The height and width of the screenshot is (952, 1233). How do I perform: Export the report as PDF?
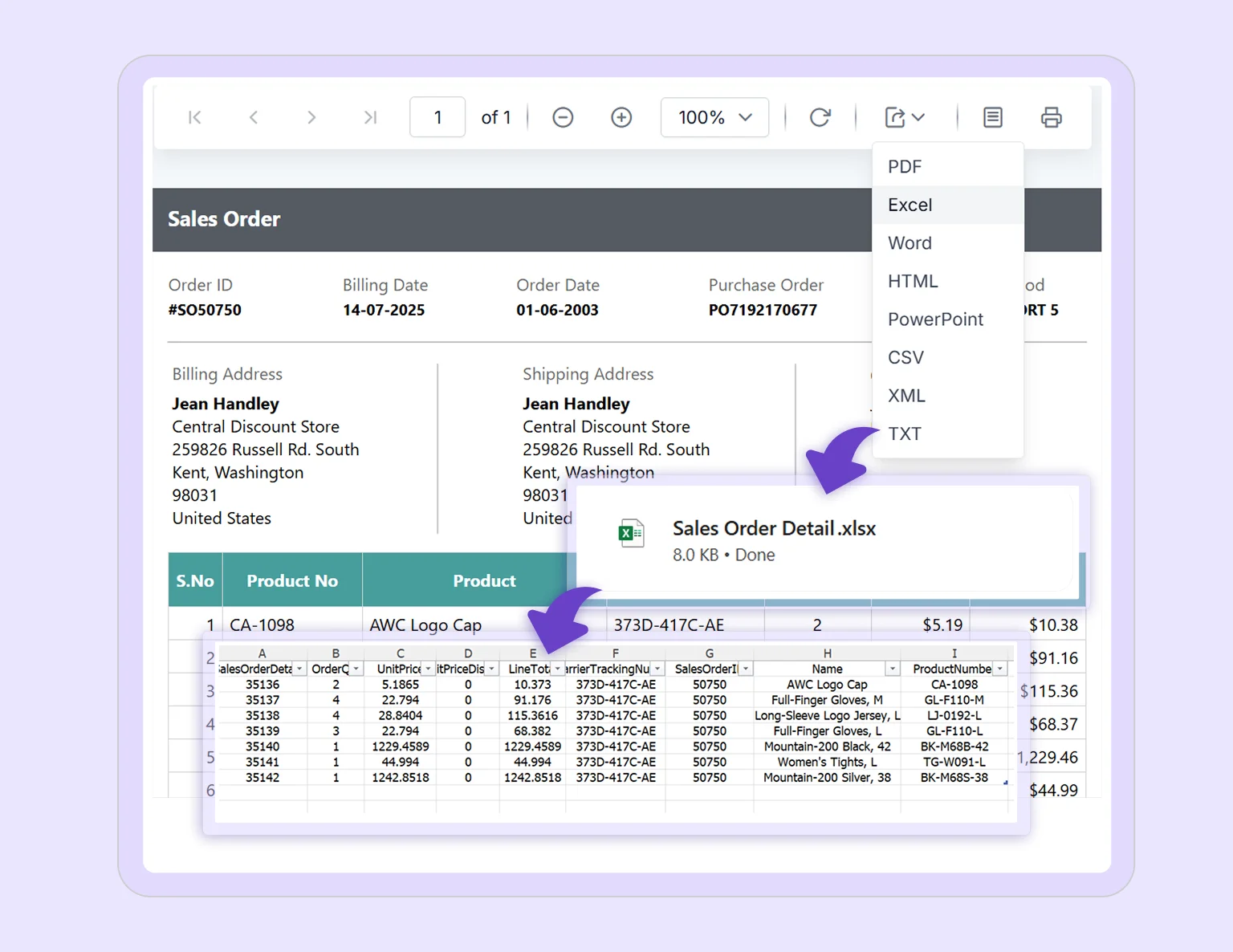tap(905, 166)
